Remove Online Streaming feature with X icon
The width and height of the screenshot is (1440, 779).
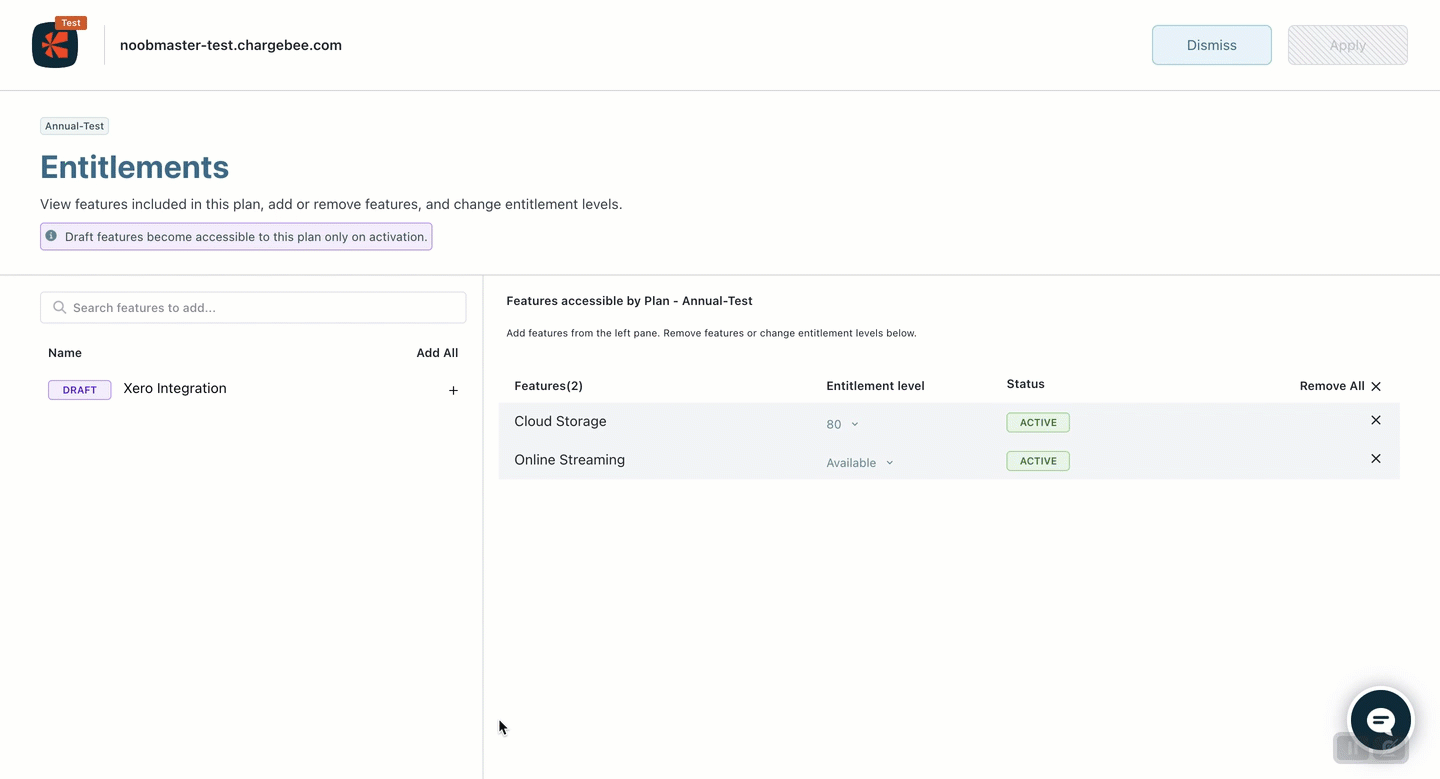pyautogui.click(x=1375, y=459)
